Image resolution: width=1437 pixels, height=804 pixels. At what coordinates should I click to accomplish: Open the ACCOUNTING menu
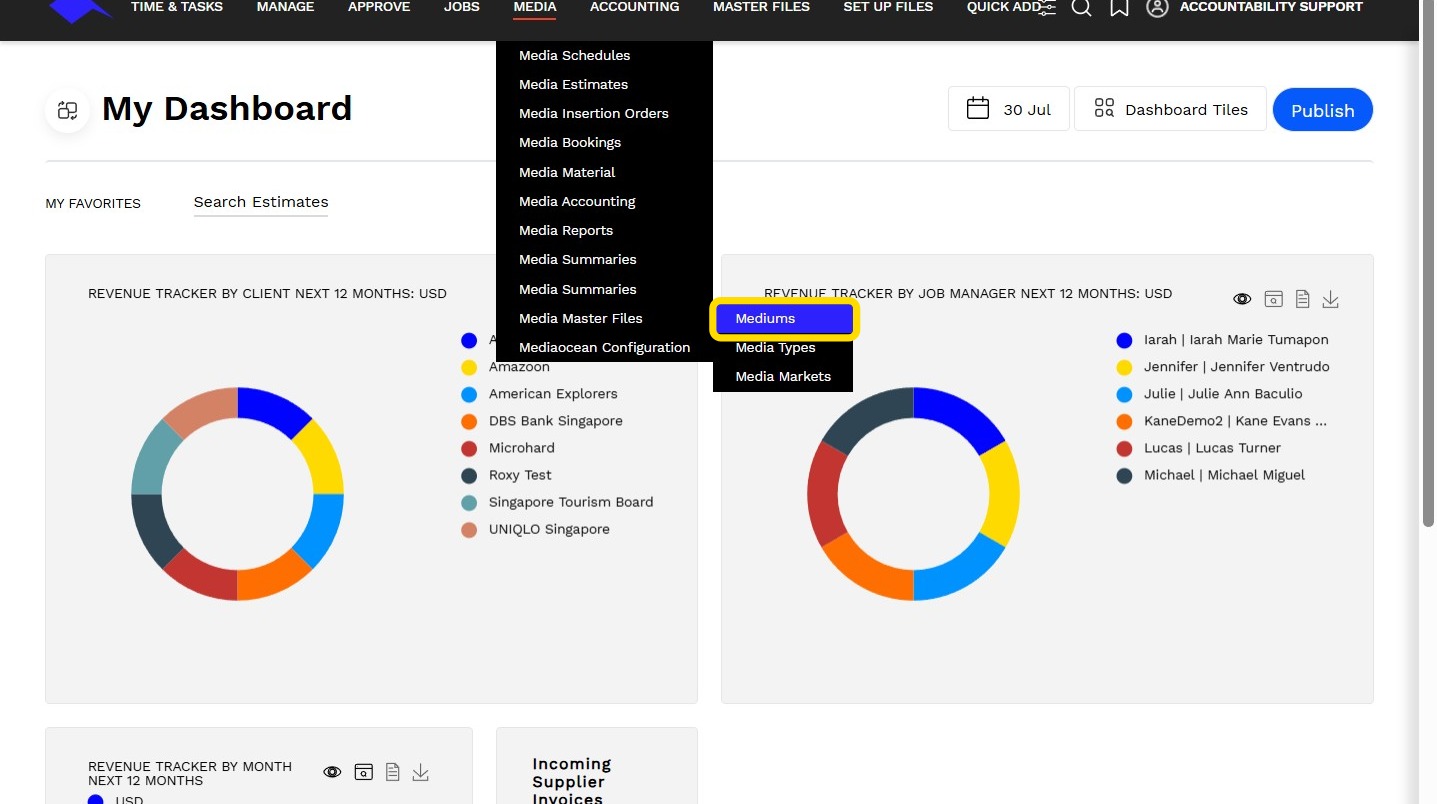tap(634, 7)
